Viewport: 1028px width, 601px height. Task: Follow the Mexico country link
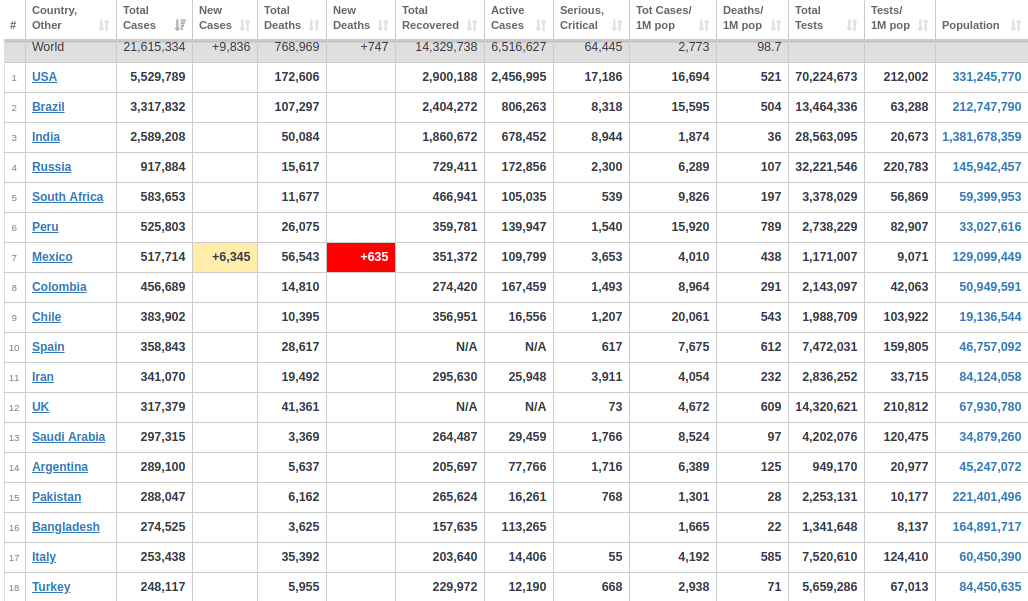pyautogui.click(x=52, y=257)
